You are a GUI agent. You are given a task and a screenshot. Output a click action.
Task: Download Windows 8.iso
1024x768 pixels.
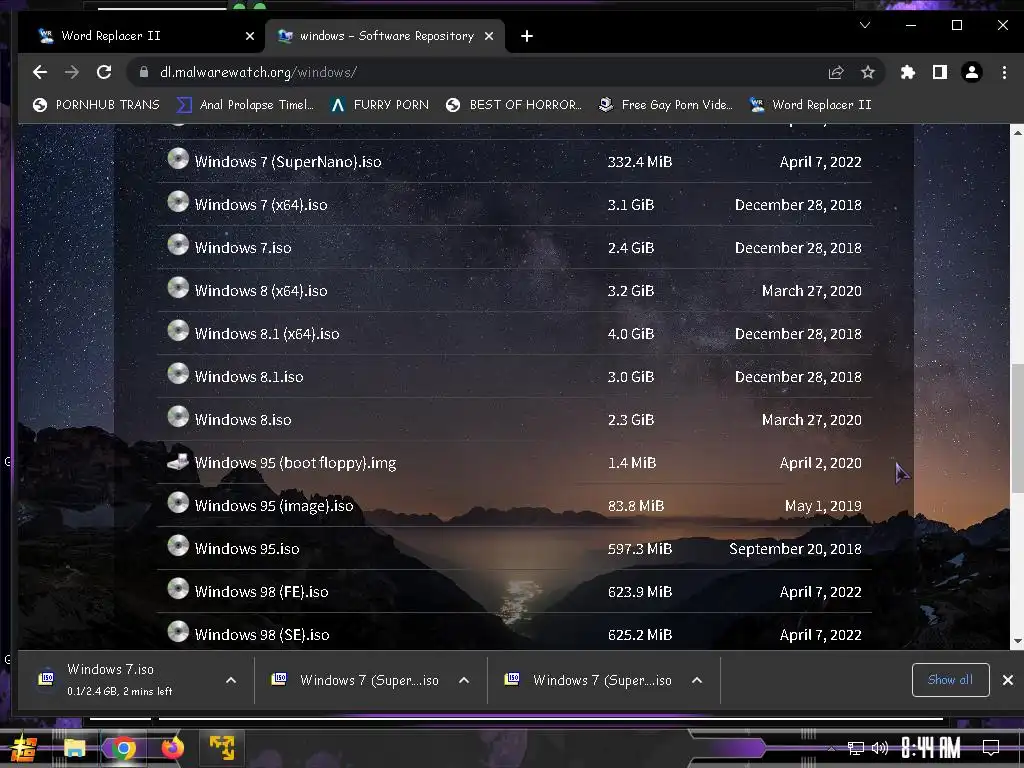click(243, 420)
